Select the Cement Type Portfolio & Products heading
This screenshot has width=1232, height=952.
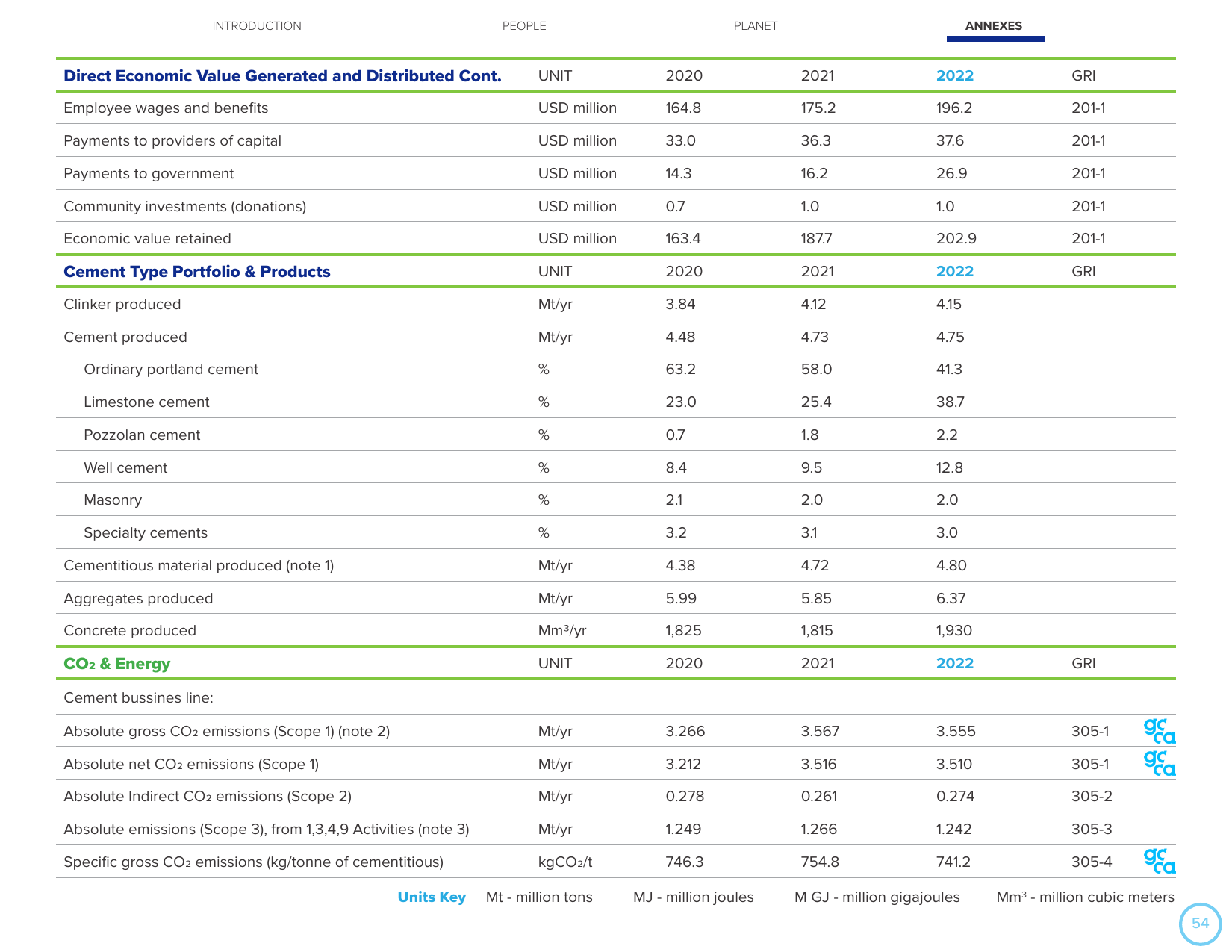(197, 272)
